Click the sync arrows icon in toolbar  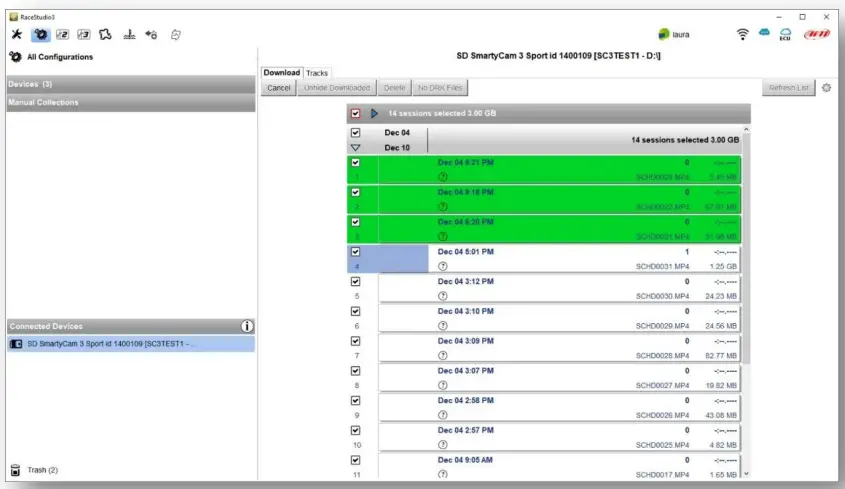[176, 35]
